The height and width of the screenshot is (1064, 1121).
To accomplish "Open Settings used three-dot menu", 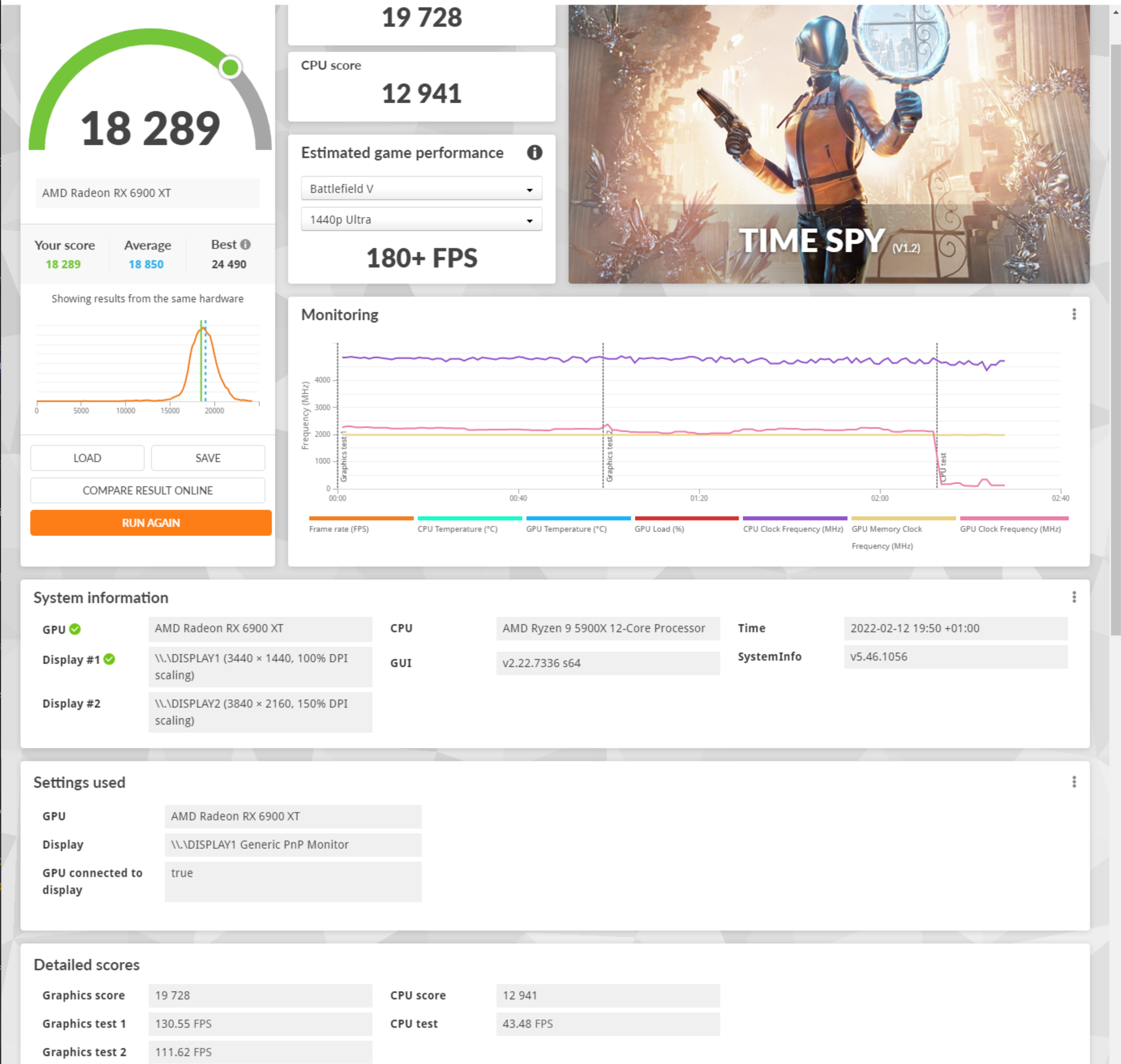I will [1073, 781].
